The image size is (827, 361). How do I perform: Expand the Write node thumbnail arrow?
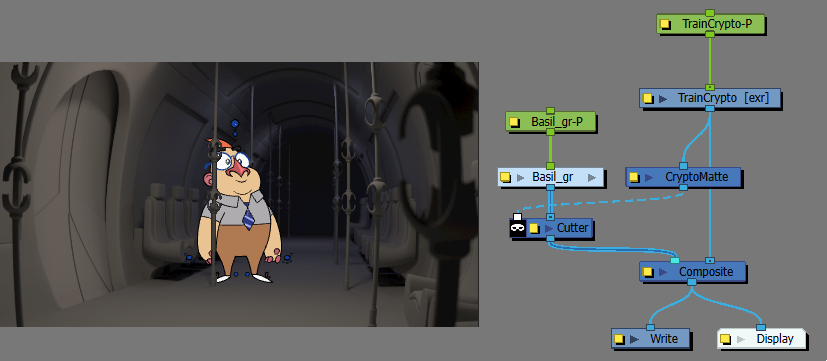coord(634,339)
